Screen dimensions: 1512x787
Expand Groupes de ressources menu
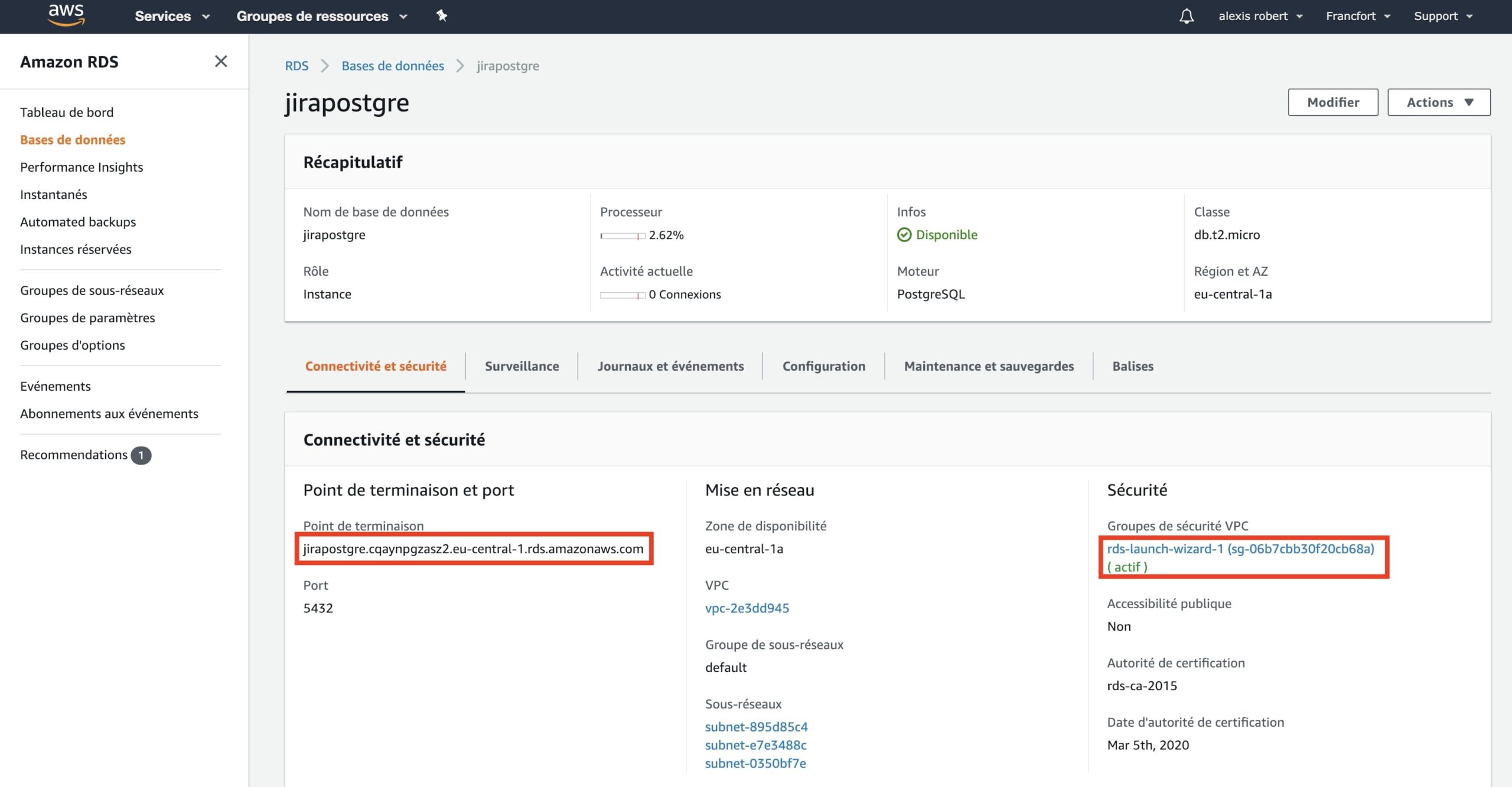tap(322, 16)
